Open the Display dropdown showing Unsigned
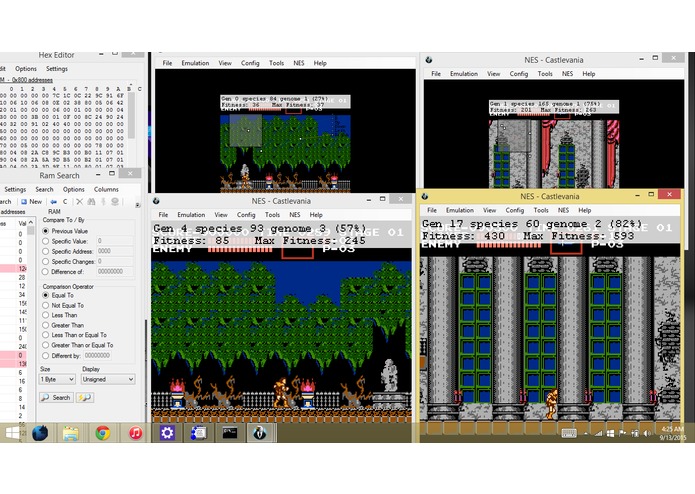The height and width of the screenshot is (494, 695). pos(108,379)
